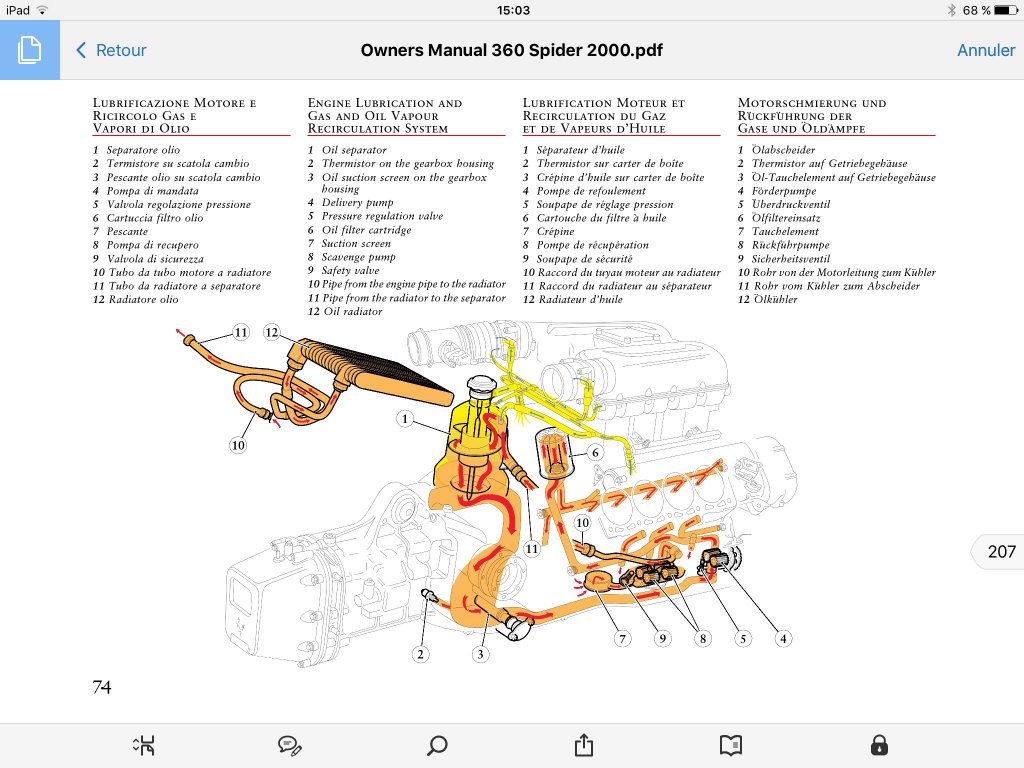Viewport: 1024px width, 768px height.
Task: Tap callout 2 thermistor marker
Action: (x=421, y=654)
